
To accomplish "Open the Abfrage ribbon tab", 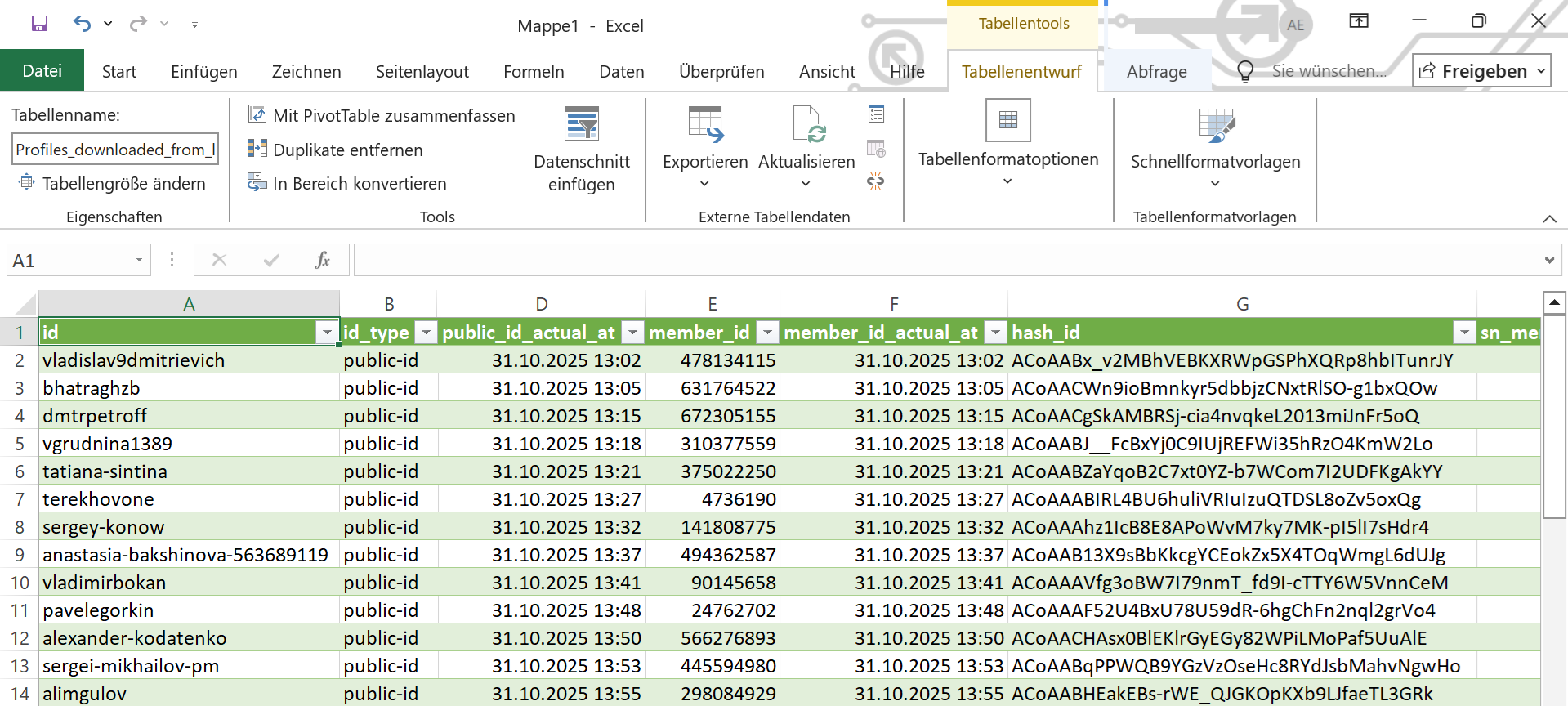I will pyautogui.click(x=1156, y=72).
